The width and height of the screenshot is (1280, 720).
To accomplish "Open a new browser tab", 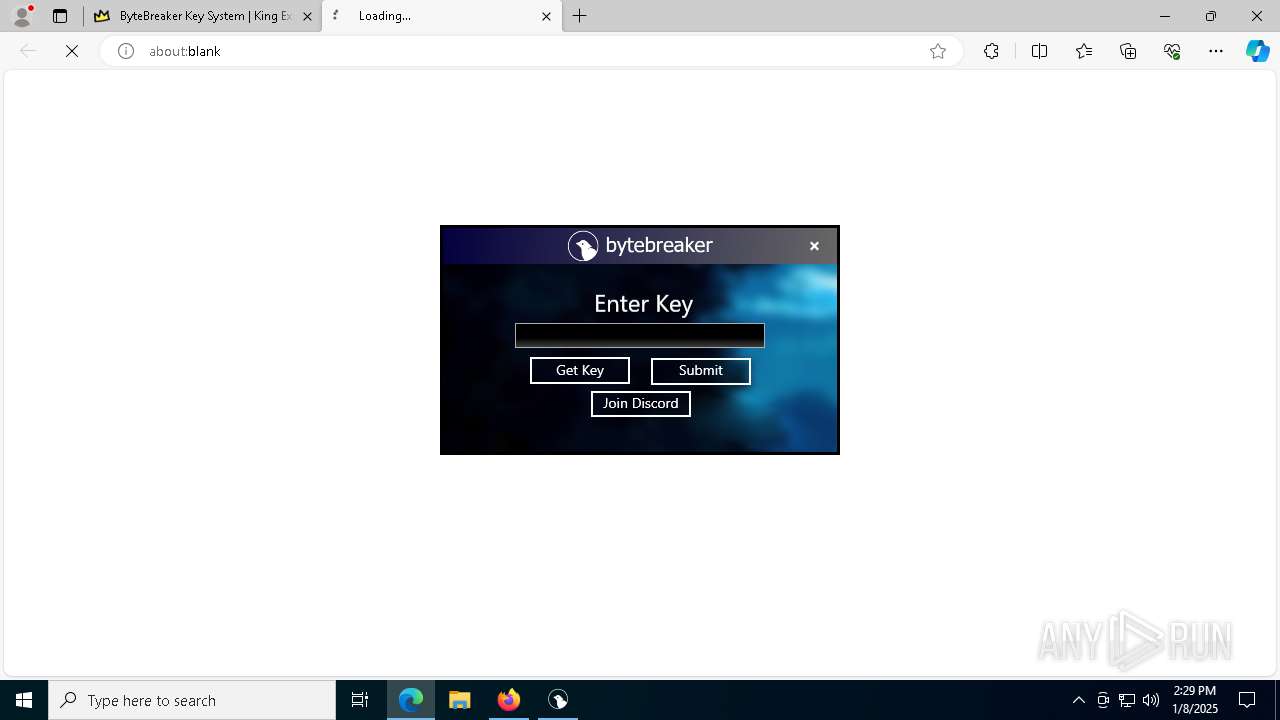I will point(580,16).
